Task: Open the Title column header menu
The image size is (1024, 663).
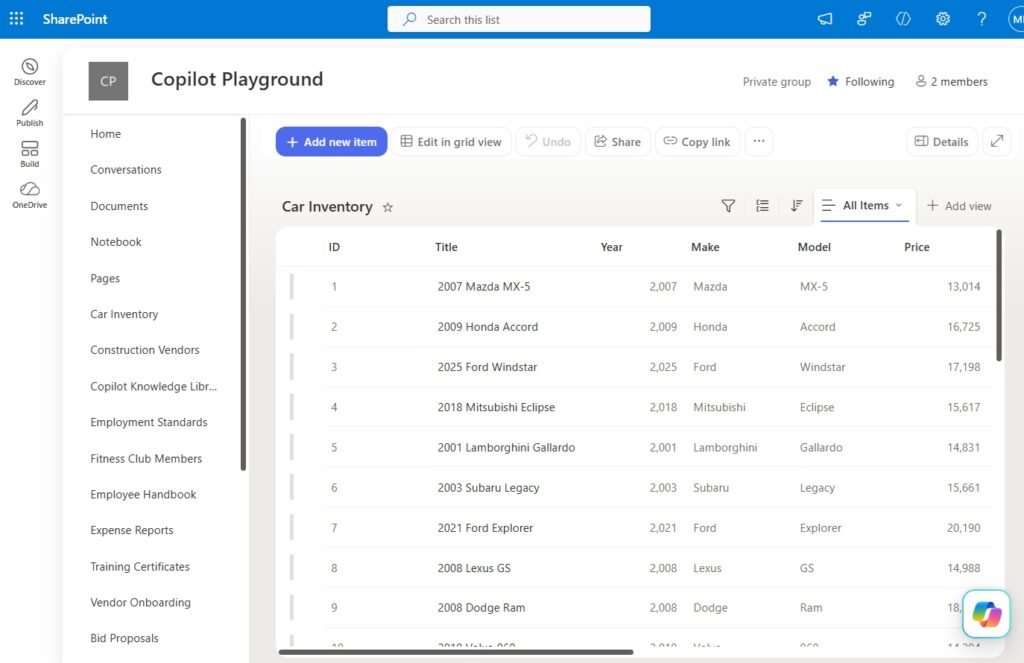Action: 446,247
